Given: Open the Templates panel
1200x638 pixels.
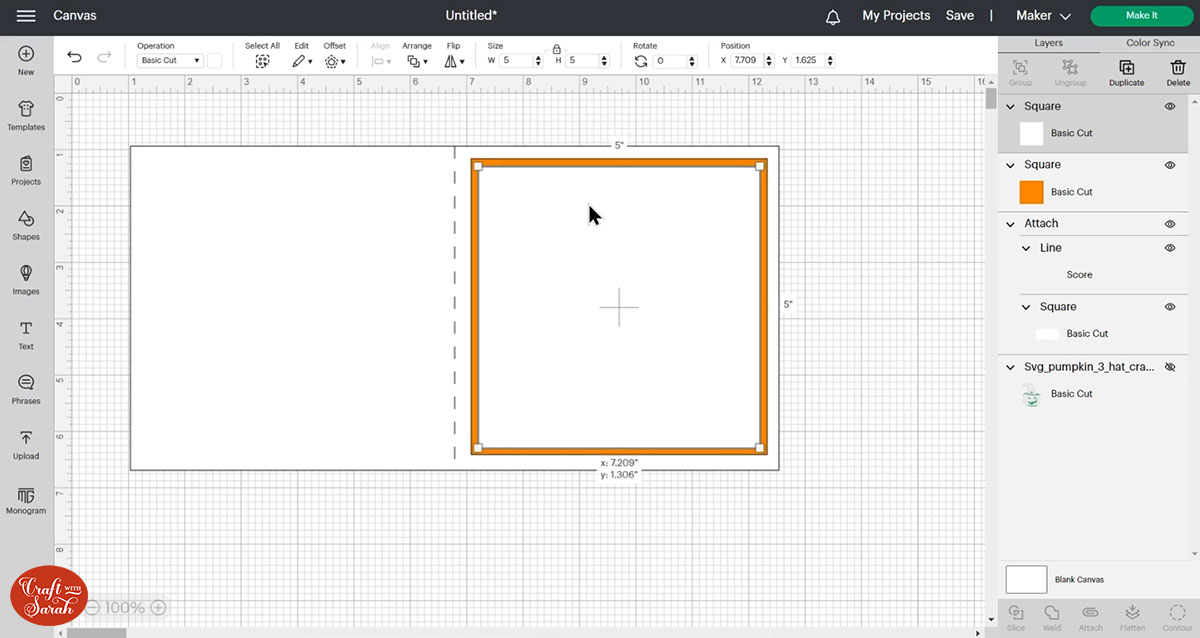Looking at the screenshot, I should coord(26,115).
